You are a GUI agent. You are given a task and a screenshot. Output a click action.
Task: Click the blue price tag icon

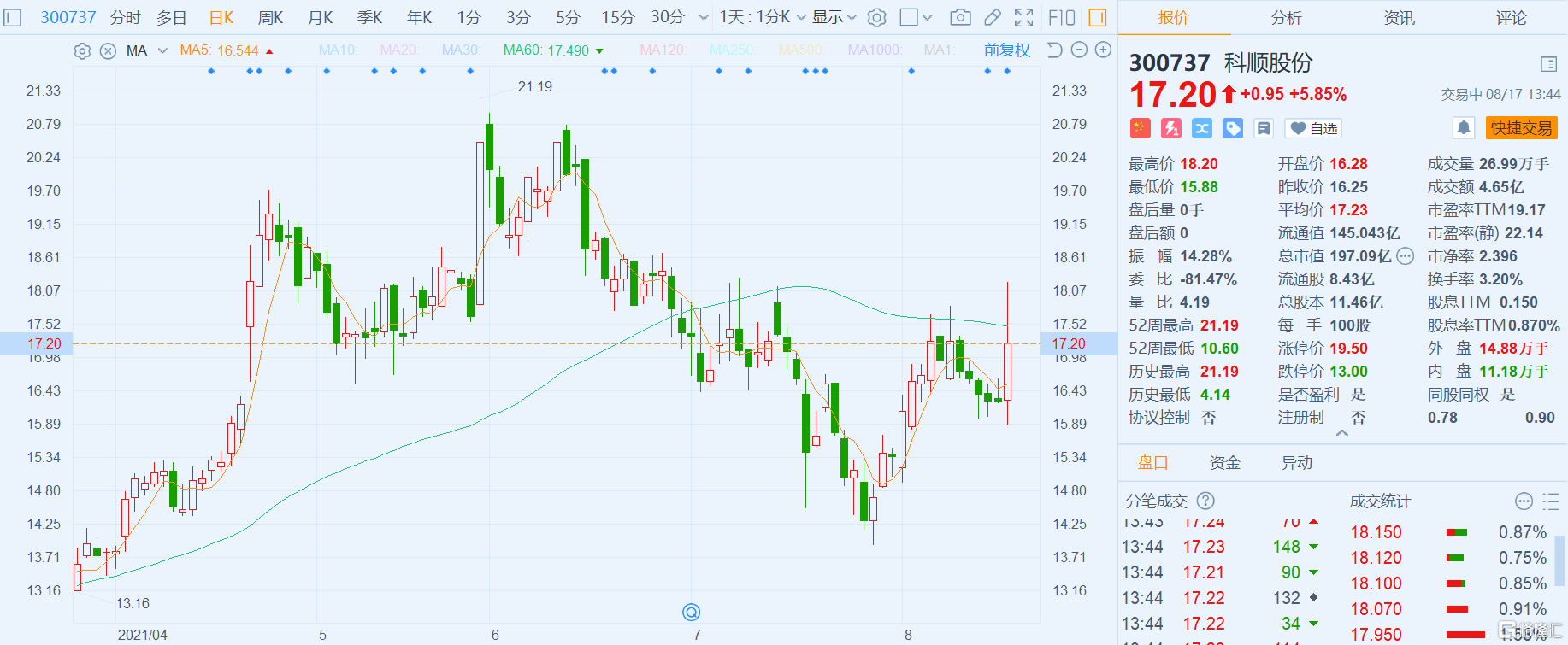[1232, 128]
